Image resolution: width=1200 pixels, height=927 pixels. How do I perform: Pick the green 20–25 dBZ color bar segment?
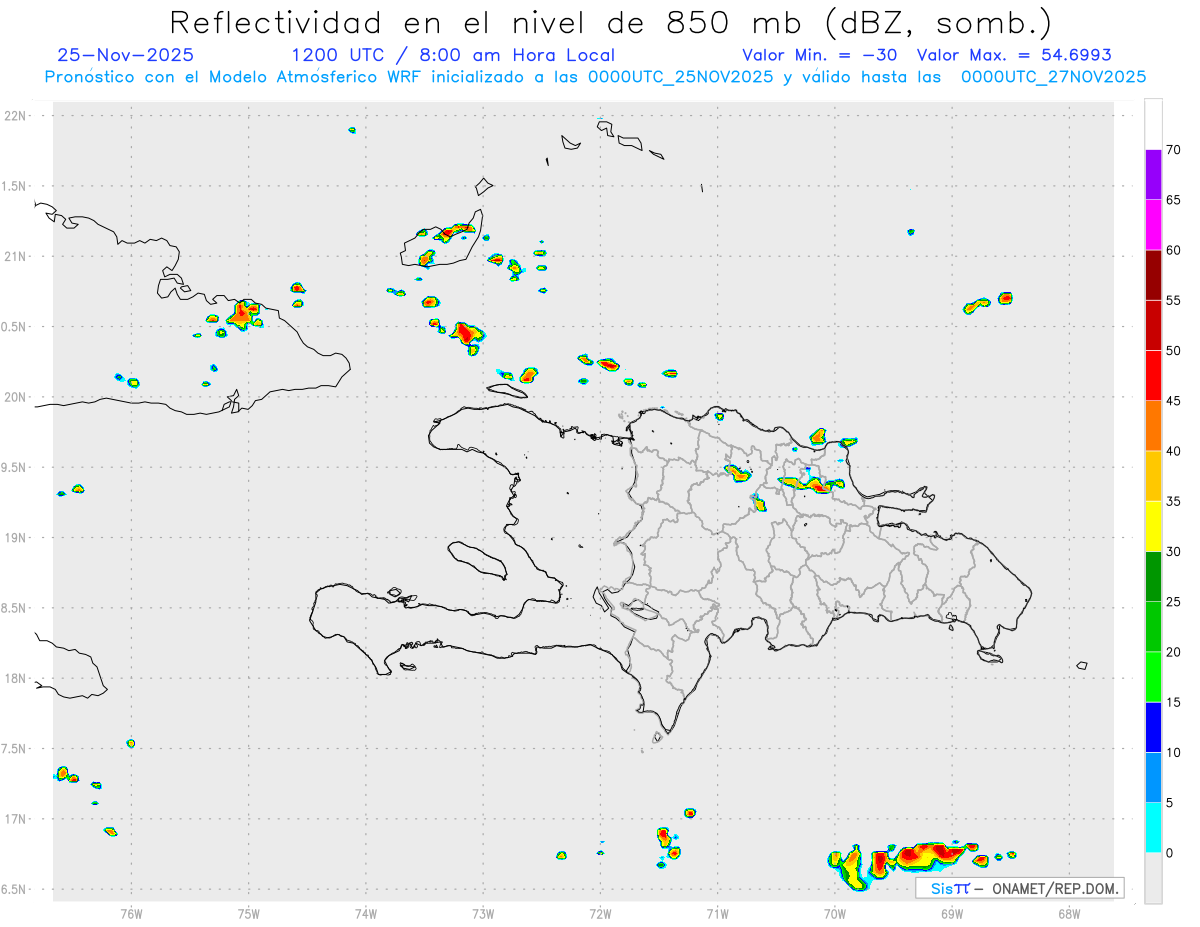pyautogui.click(x=1153, y=626)
